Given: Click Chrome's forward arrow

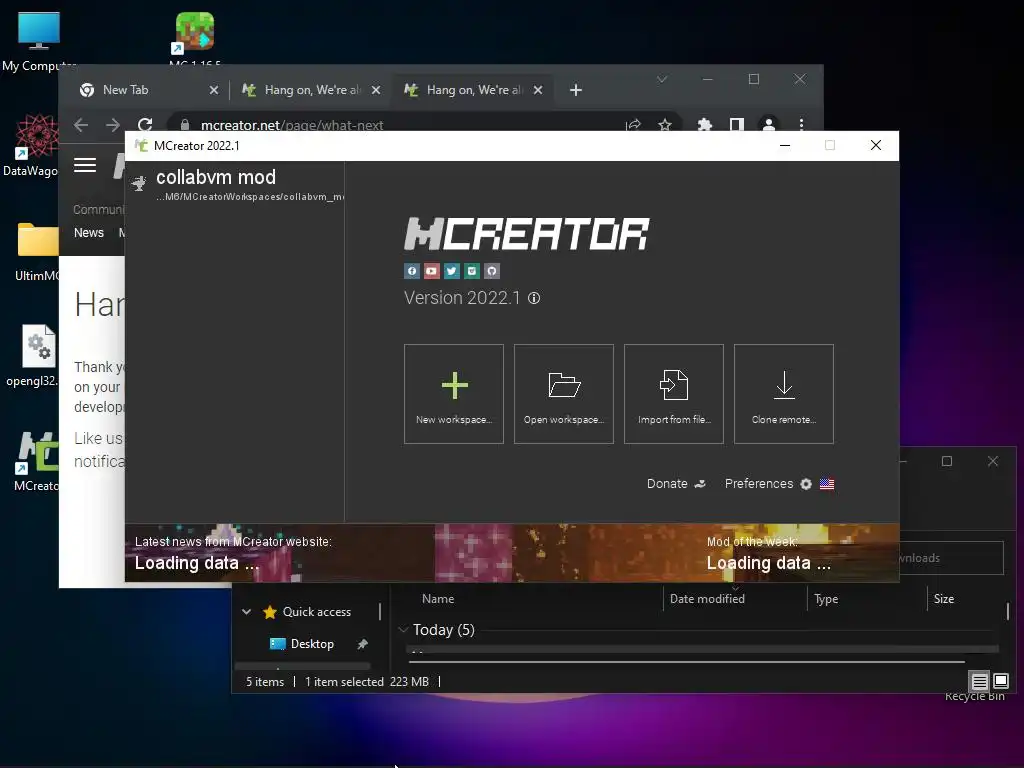Looking at the screenshot, I should [x=113, y=125].
